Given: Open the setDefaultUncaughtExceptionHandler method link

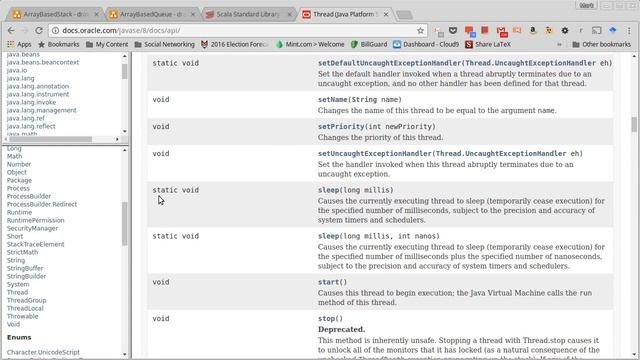Looking at the screenshot, I should [389, 63].
